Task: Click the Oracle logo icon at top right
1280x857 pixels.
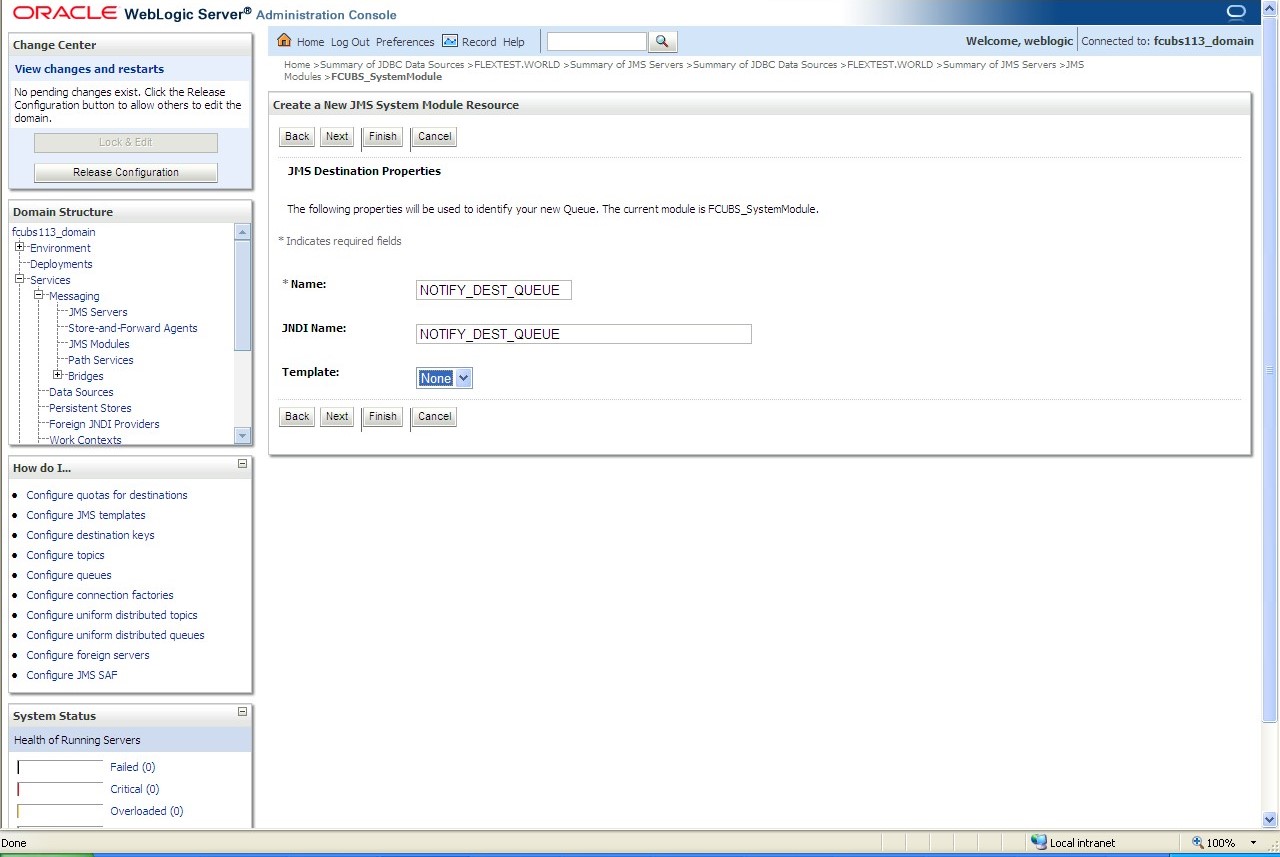Action: point(1236,12)
